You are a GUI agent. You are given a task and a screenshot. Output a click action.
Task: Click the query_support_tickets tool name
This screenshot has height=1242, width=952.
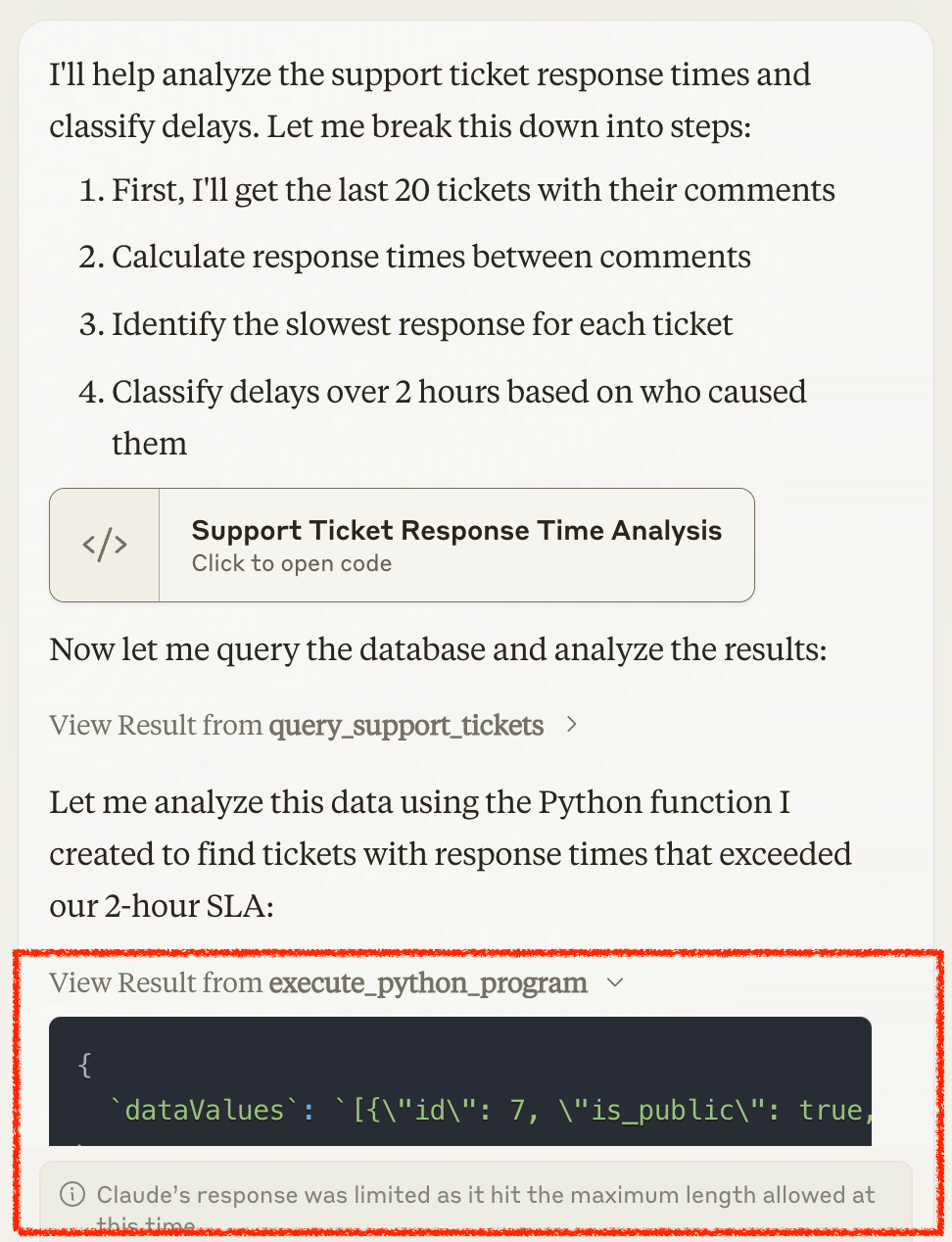(405, 726)
